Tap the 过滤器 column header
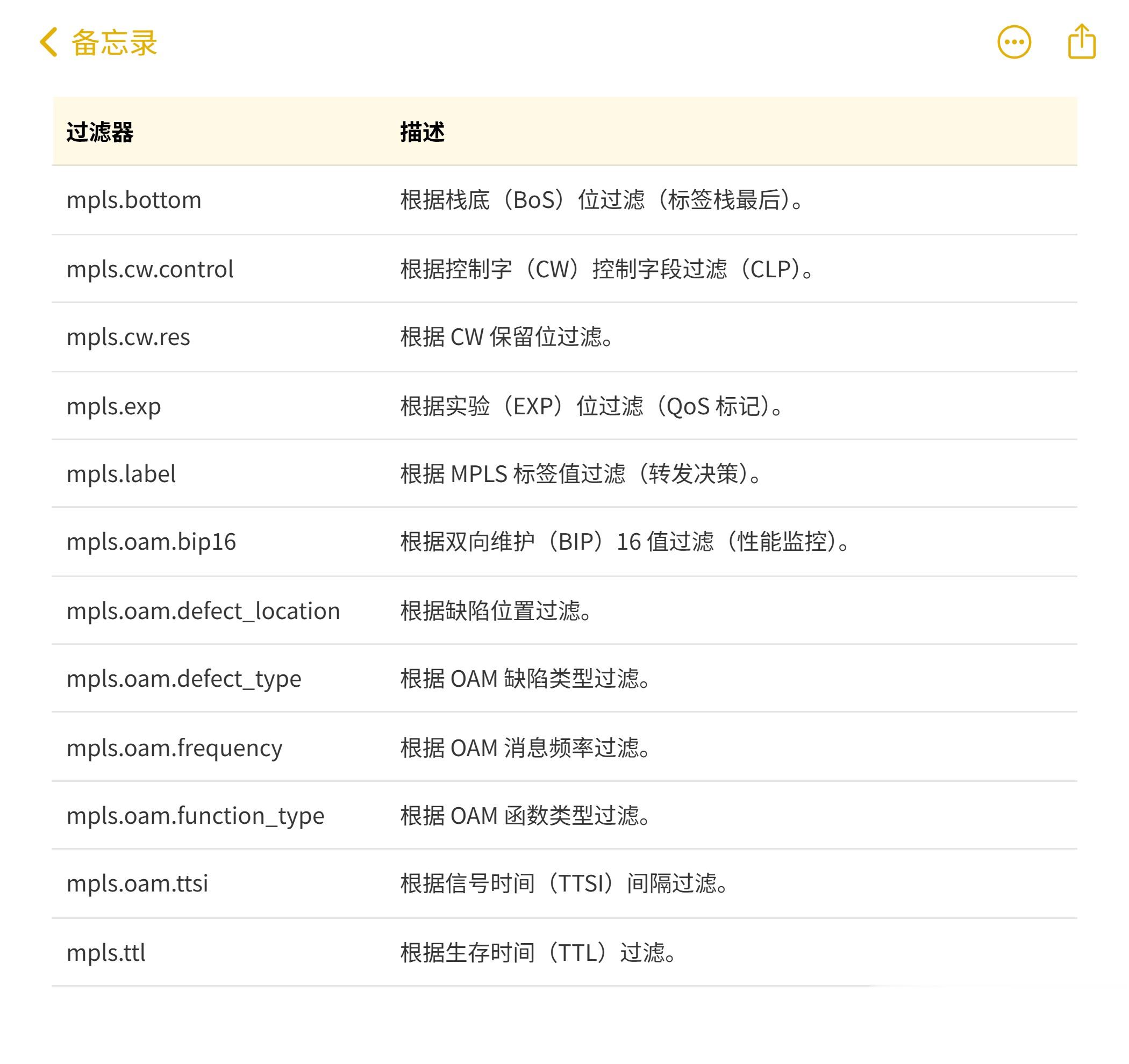 [100, 132]
